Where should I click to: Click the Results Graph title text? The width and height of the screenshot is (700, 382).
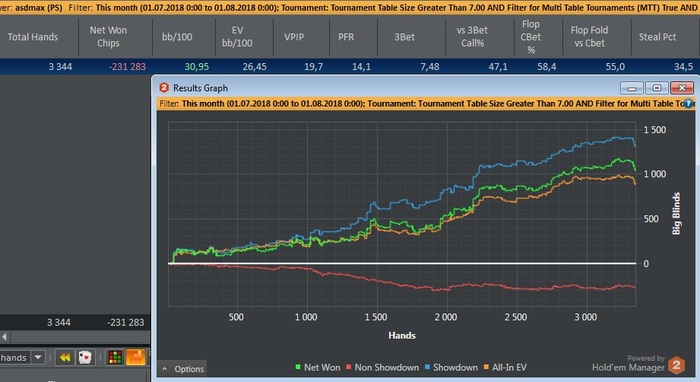pos(200,88)
